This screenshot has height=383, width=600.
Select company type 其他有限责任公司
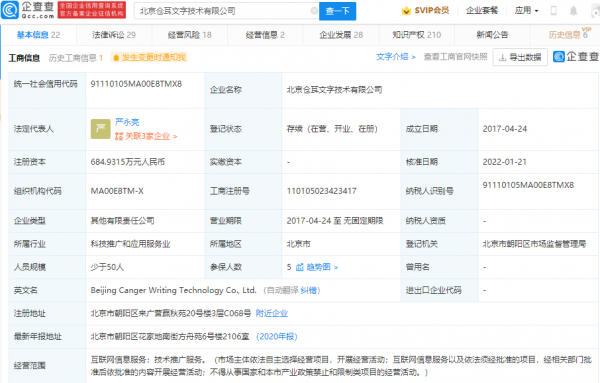[122, 221]
